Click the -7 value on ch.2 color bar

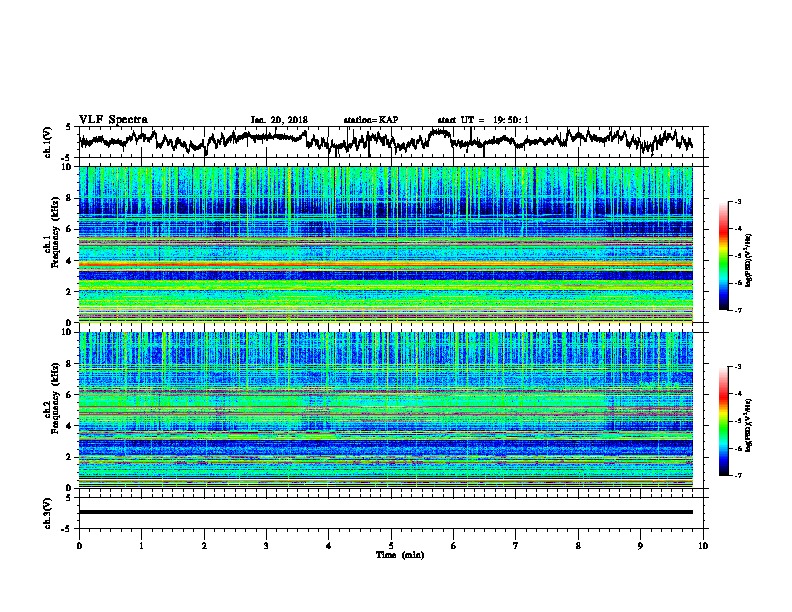click(737, 475)
